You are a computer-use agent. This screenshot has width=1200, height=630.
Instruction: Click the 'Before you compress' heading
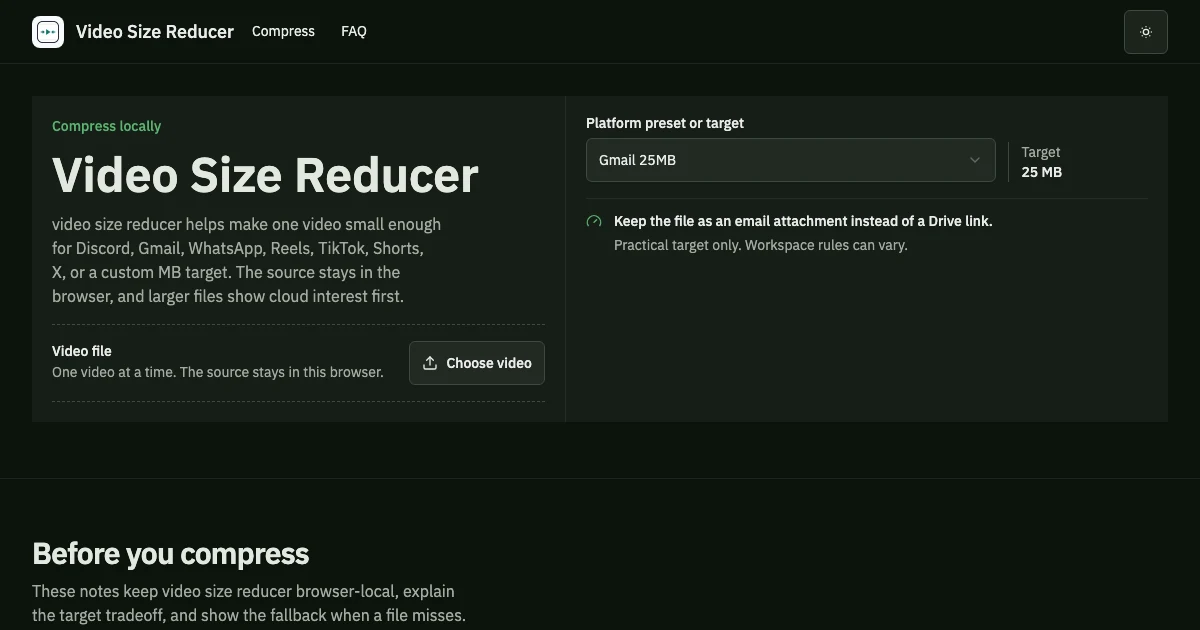click(x=171, y=553)
